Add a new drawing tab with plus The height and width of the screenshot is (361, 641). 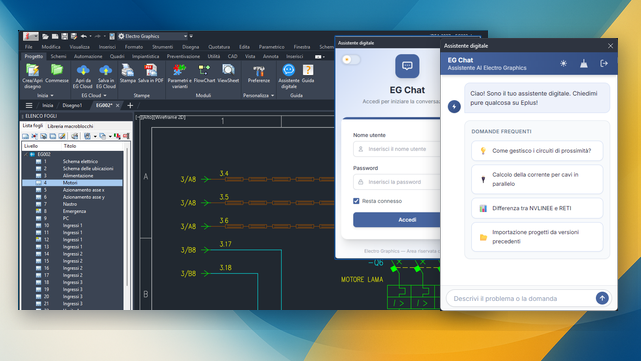point(130,105)
